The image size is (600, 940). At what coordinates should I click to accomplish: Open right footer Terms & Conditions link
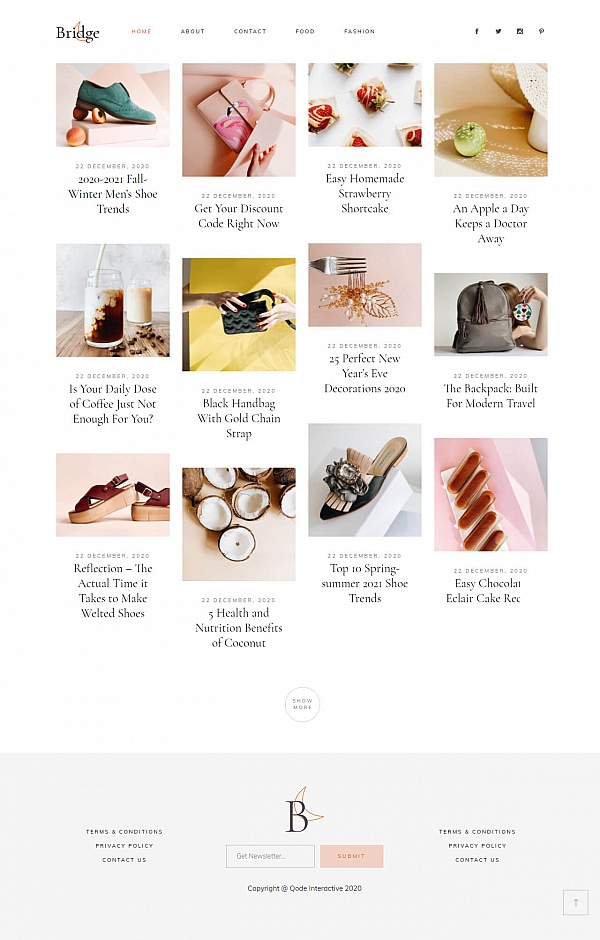pyautogui.click(x=477, y=832)
